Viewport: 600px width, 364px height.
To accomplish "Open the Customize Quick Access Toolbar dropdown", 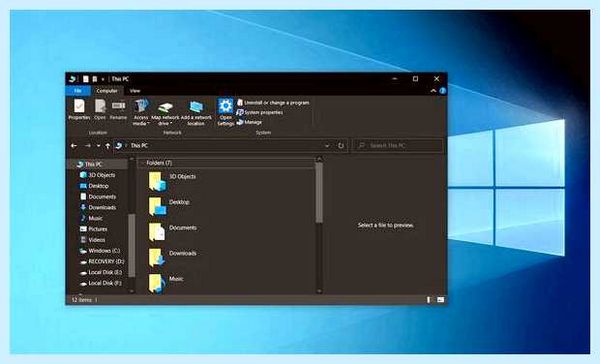I will point(103,79).
